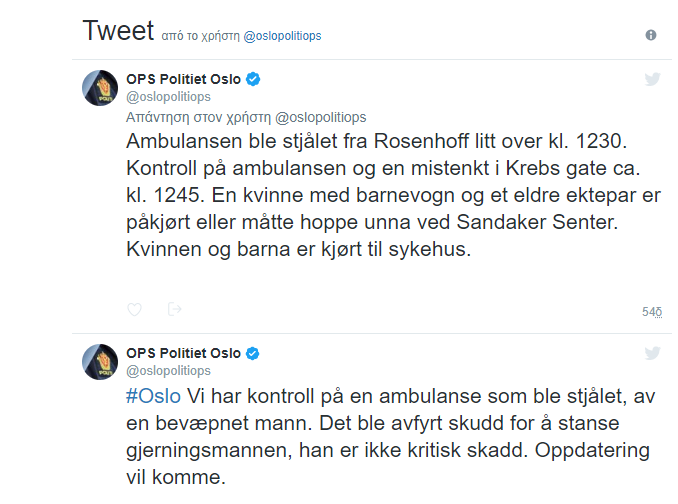Open @oslopolitiops handle under the second tweet's author name
Viewport: 678px width, 504px height.
coord(167,371)
